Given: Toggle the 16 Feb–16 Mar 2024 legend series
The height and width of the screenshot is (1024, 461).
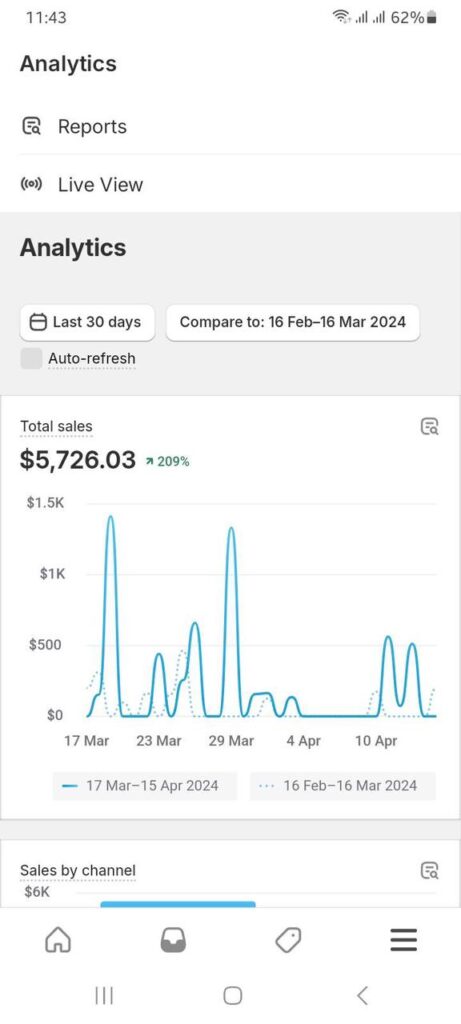Looking at the screenshot, I should coord(343,785).
